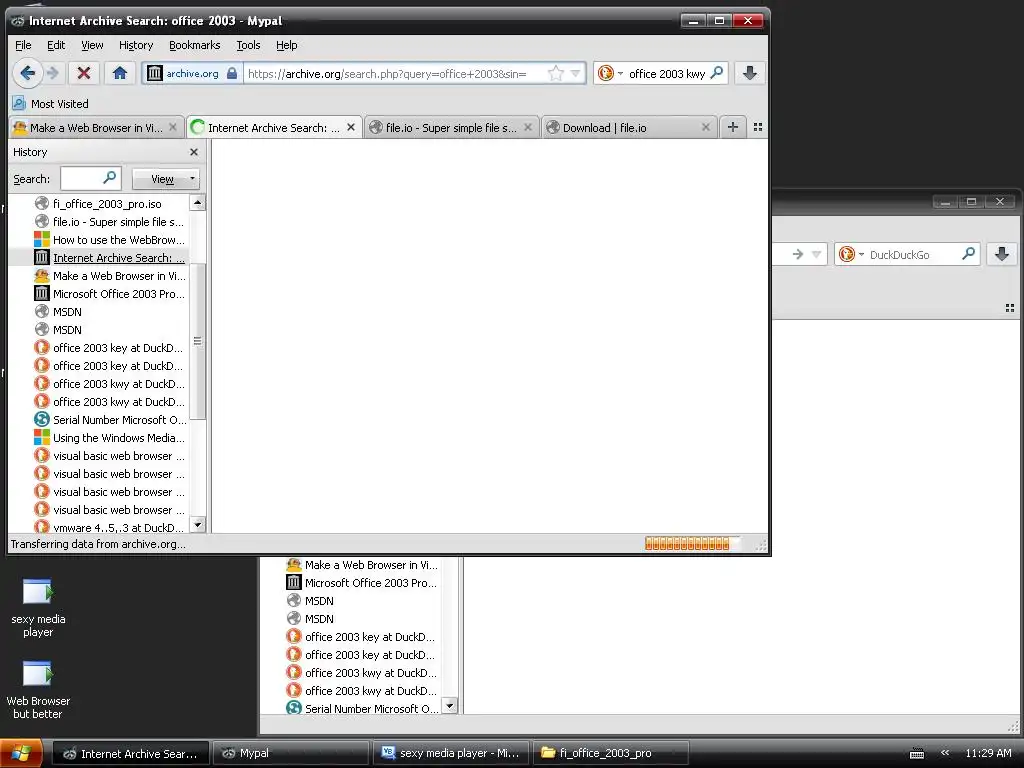Click the page loading progress bar

click(692, 544)
